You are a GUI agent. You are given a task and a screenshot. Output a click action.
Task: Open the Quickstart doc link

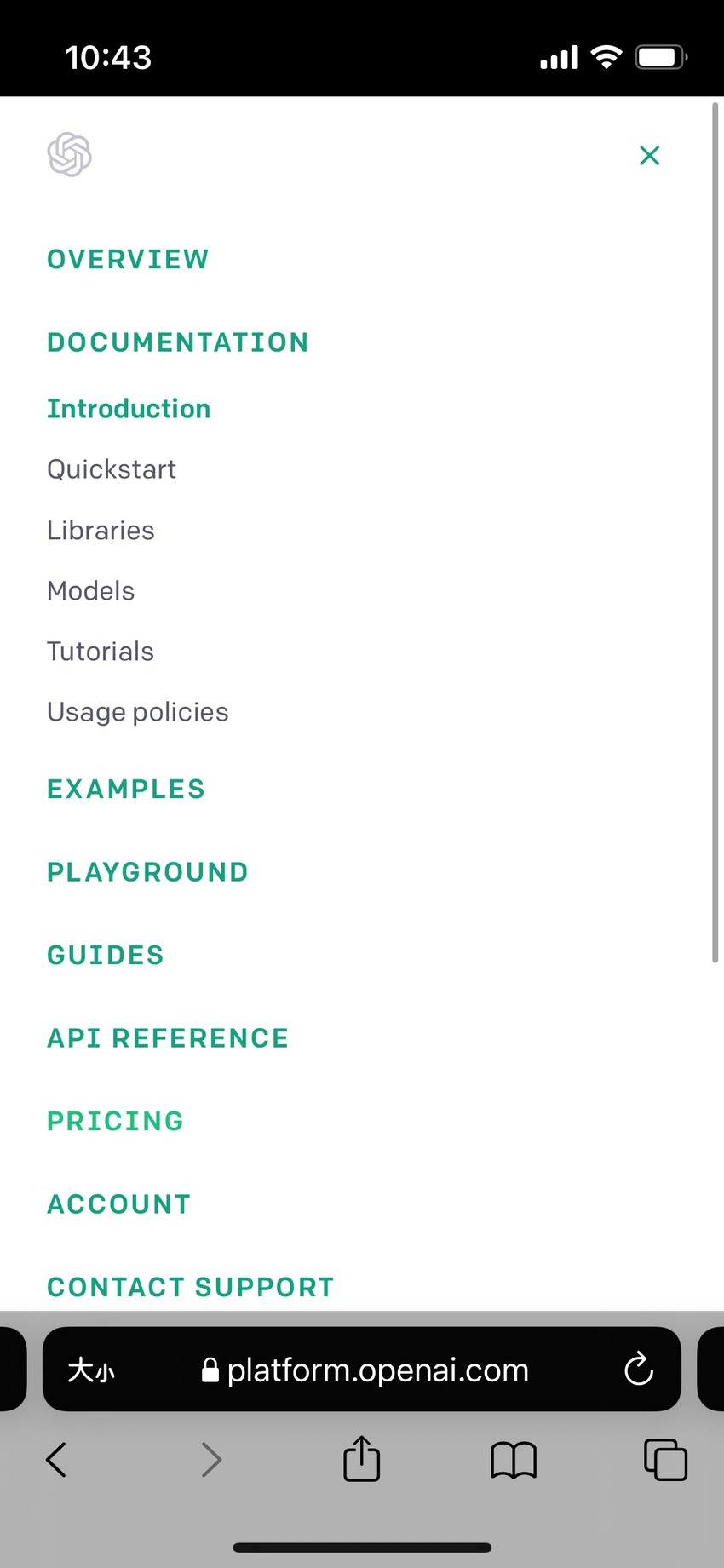click(112, 469)
